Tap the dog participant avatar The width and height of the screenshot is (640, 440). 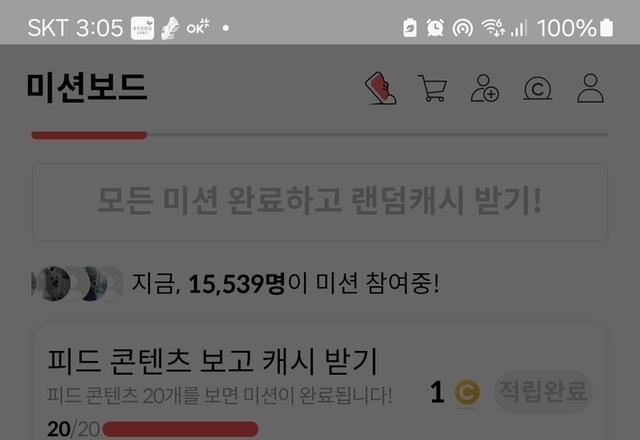pyautogui.click(x=53, y=283)
